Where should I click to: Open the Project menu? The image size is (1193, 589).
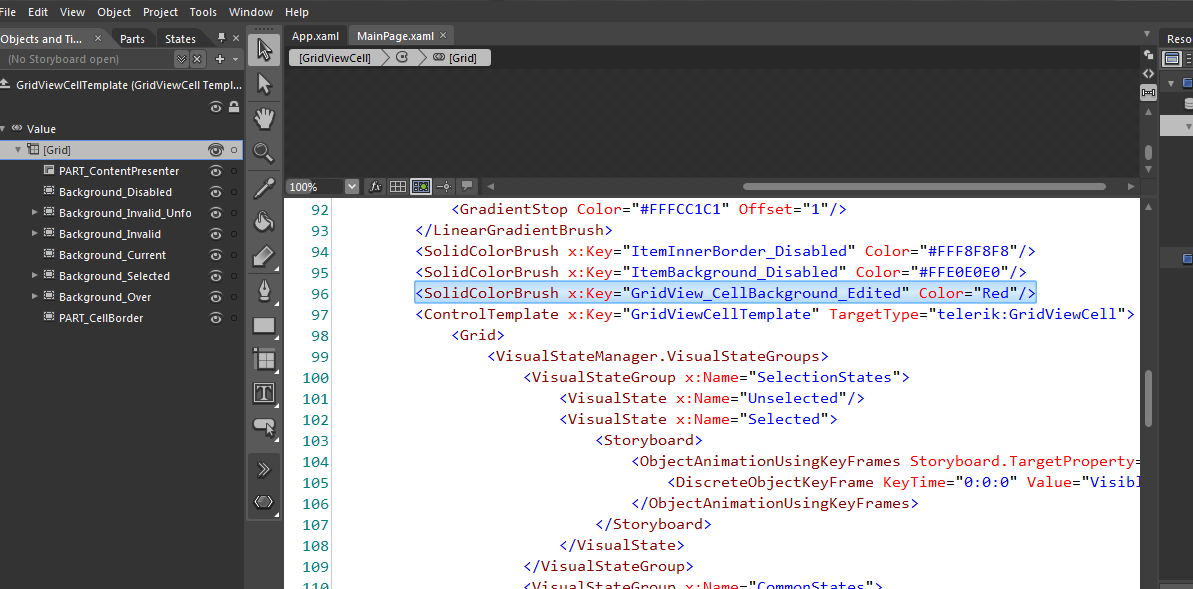click(x=160, y=12)
